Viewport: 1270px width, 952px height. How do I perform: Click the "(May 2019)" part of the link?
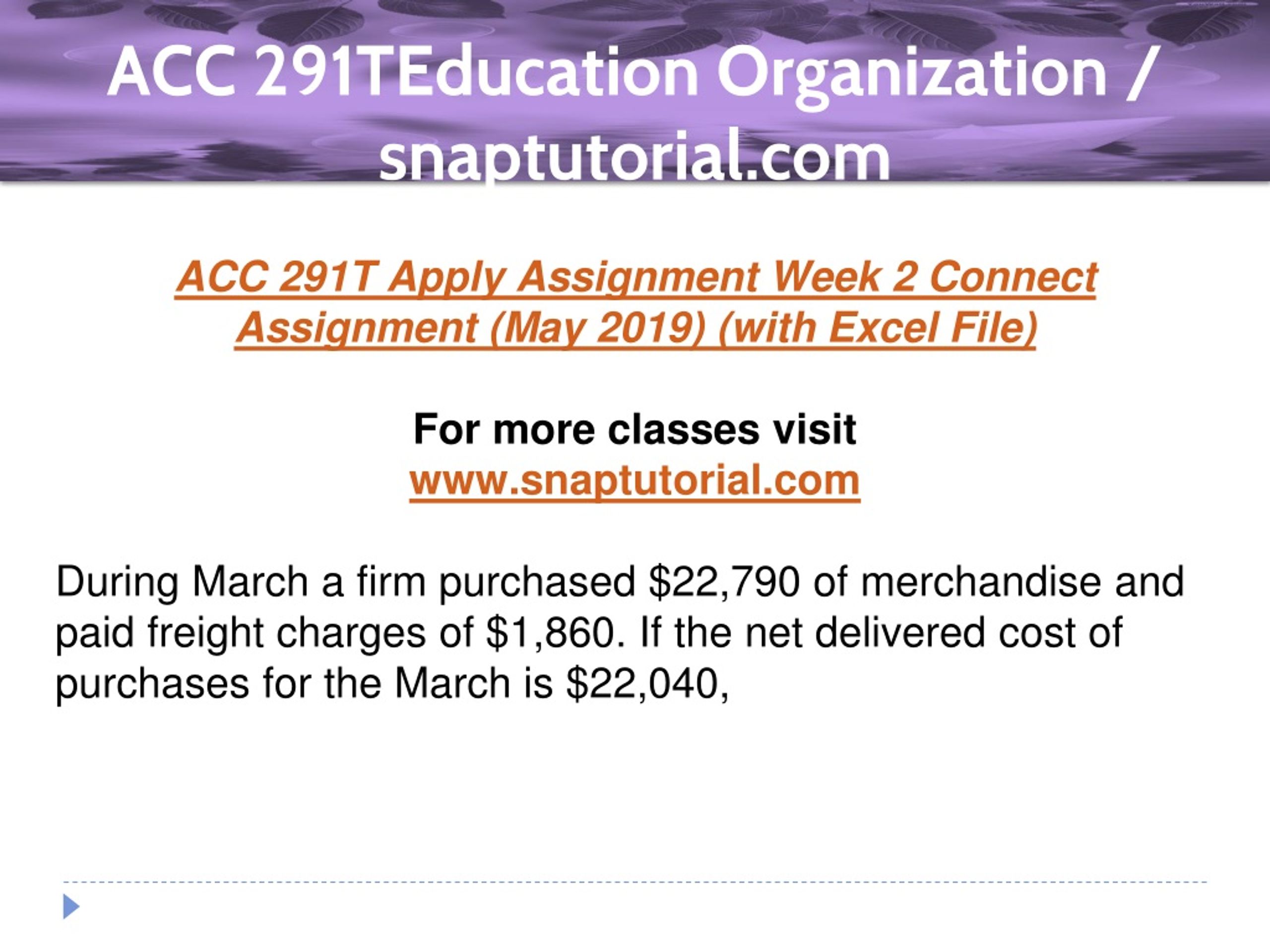tap(596, 328)
